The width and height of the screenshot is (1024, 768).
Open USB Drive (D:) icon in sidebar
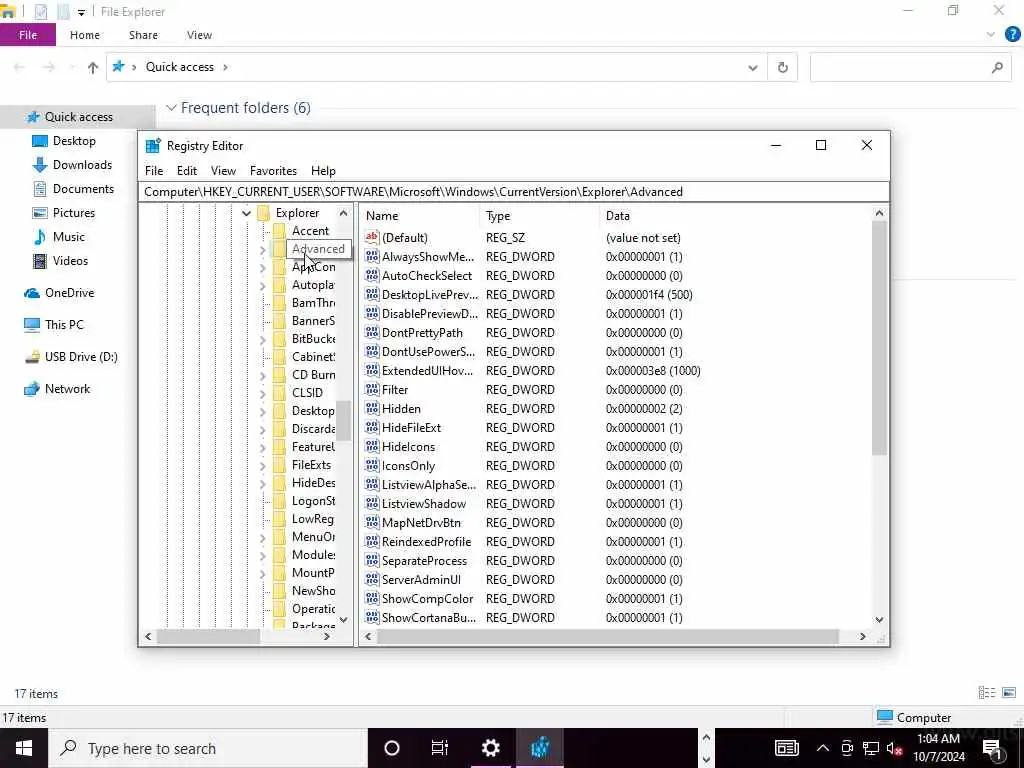[x=32, y=357]
